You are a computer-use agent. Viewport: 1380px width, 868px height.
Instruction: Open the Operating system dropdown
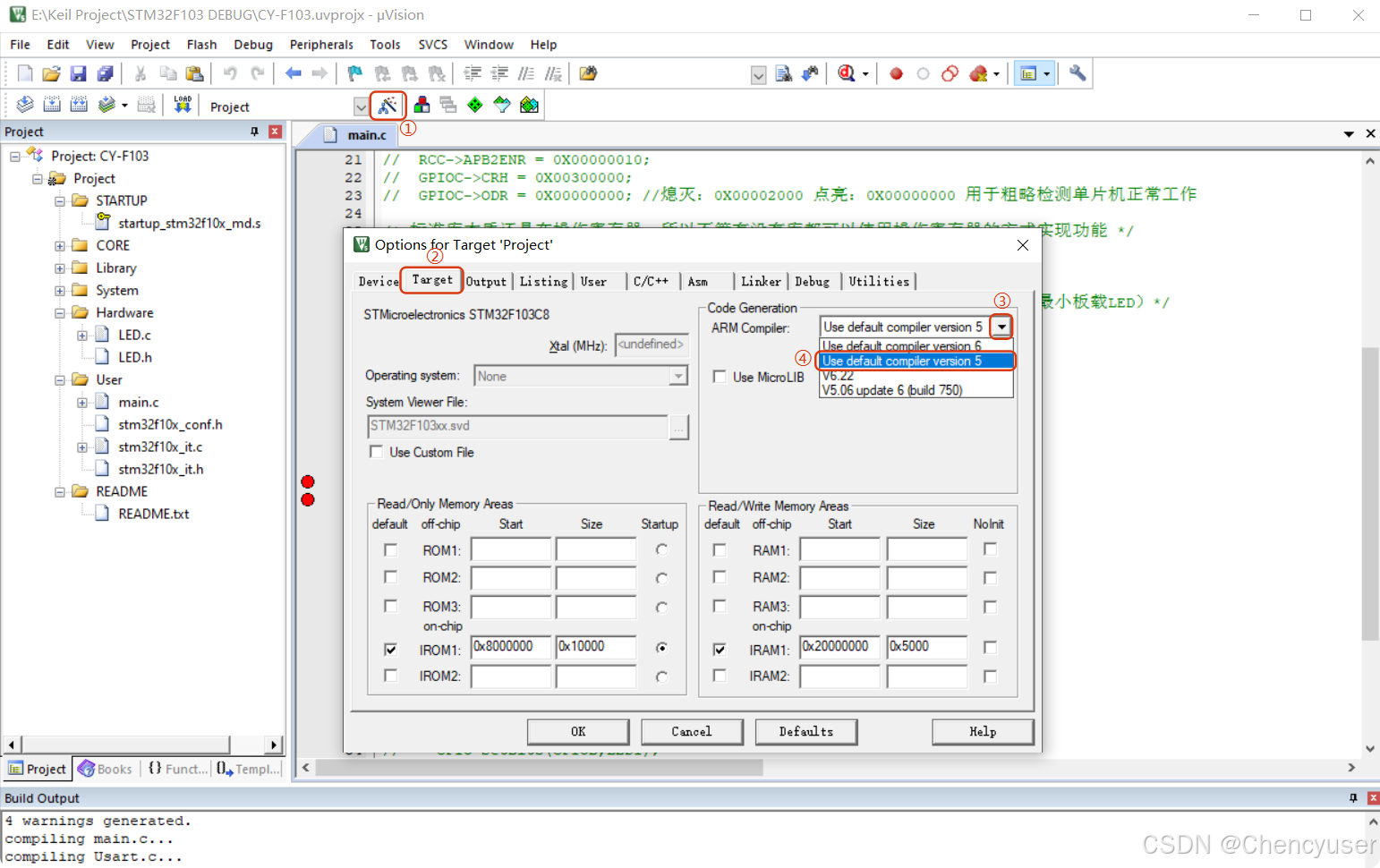(x=678, y=376)
